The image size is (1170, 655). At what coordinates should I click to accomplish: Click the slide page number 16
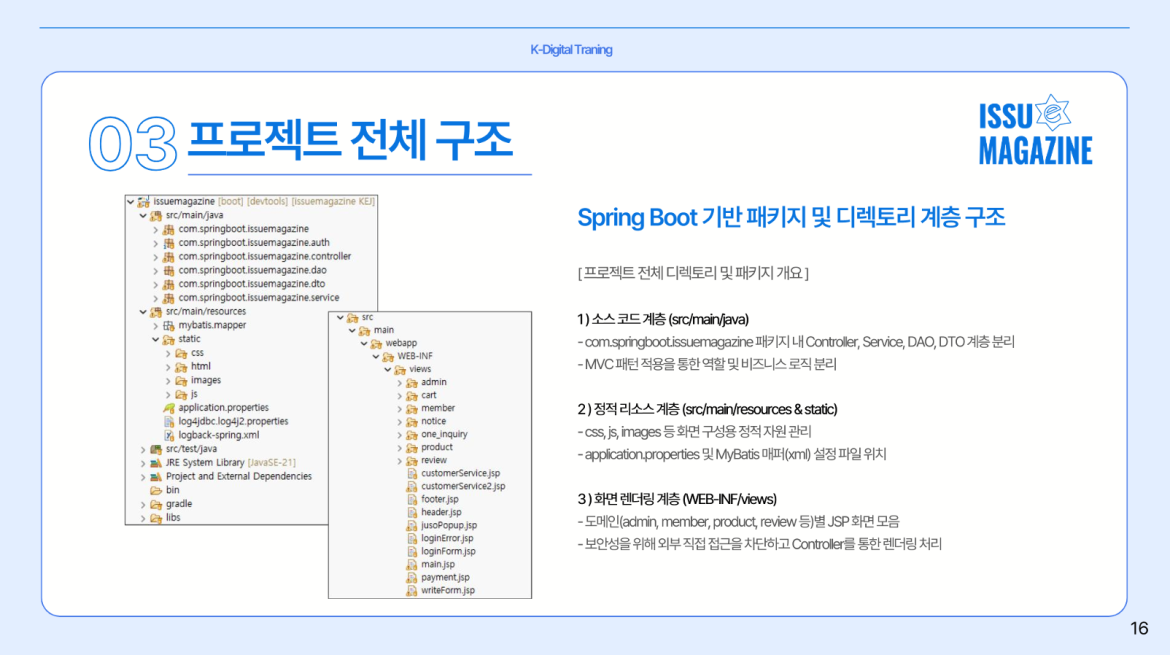[1139, 629]
